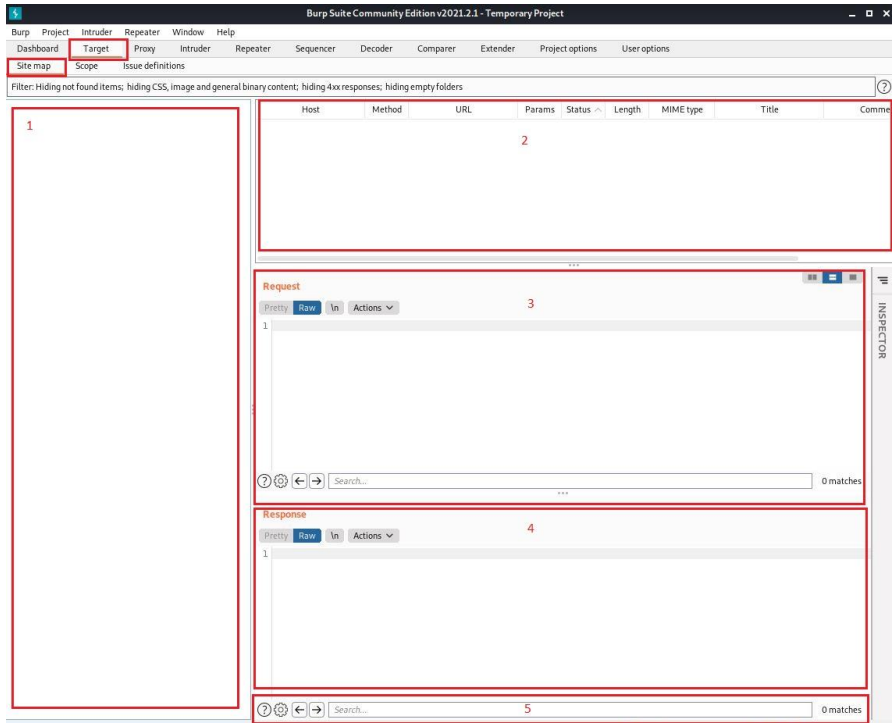Toggle newline display in Request panel

pyautogui.click(x=334, y=308)
